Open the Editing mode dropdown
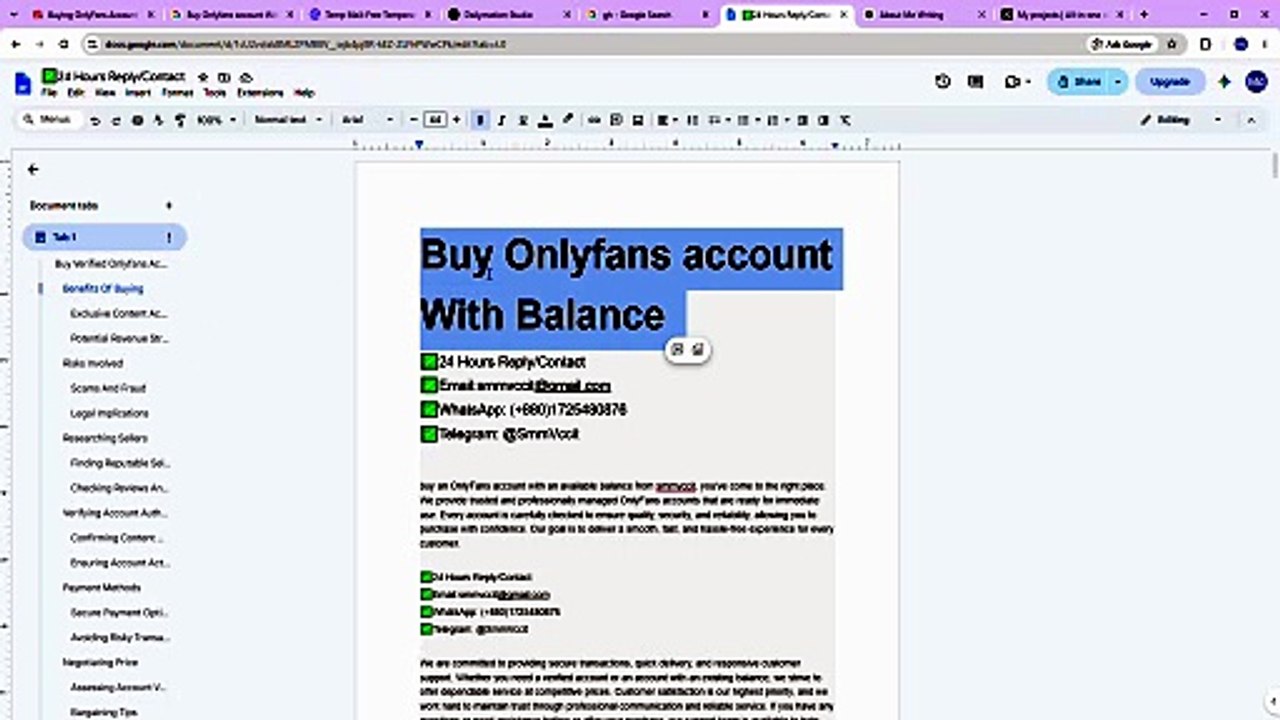The image size is (1280, 720). [1180, 120]
